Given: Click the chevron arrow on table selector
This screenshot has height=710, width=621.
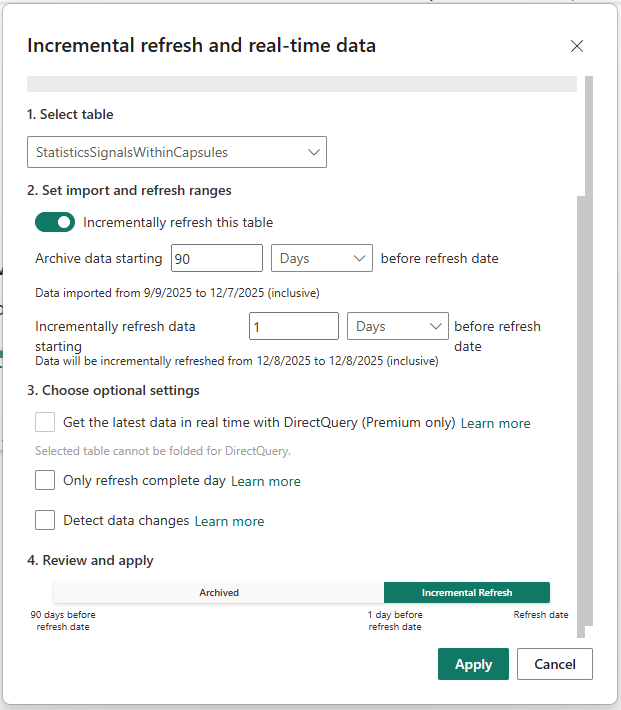Looking at the screenshot, I should pos(314,152).
